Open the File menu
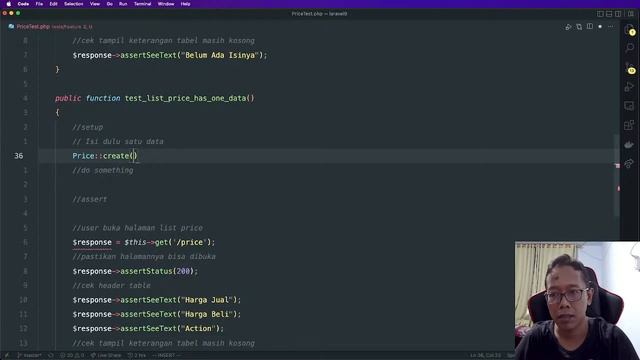Viewport: 640px width, 360px height. click(x=39, y=4)
